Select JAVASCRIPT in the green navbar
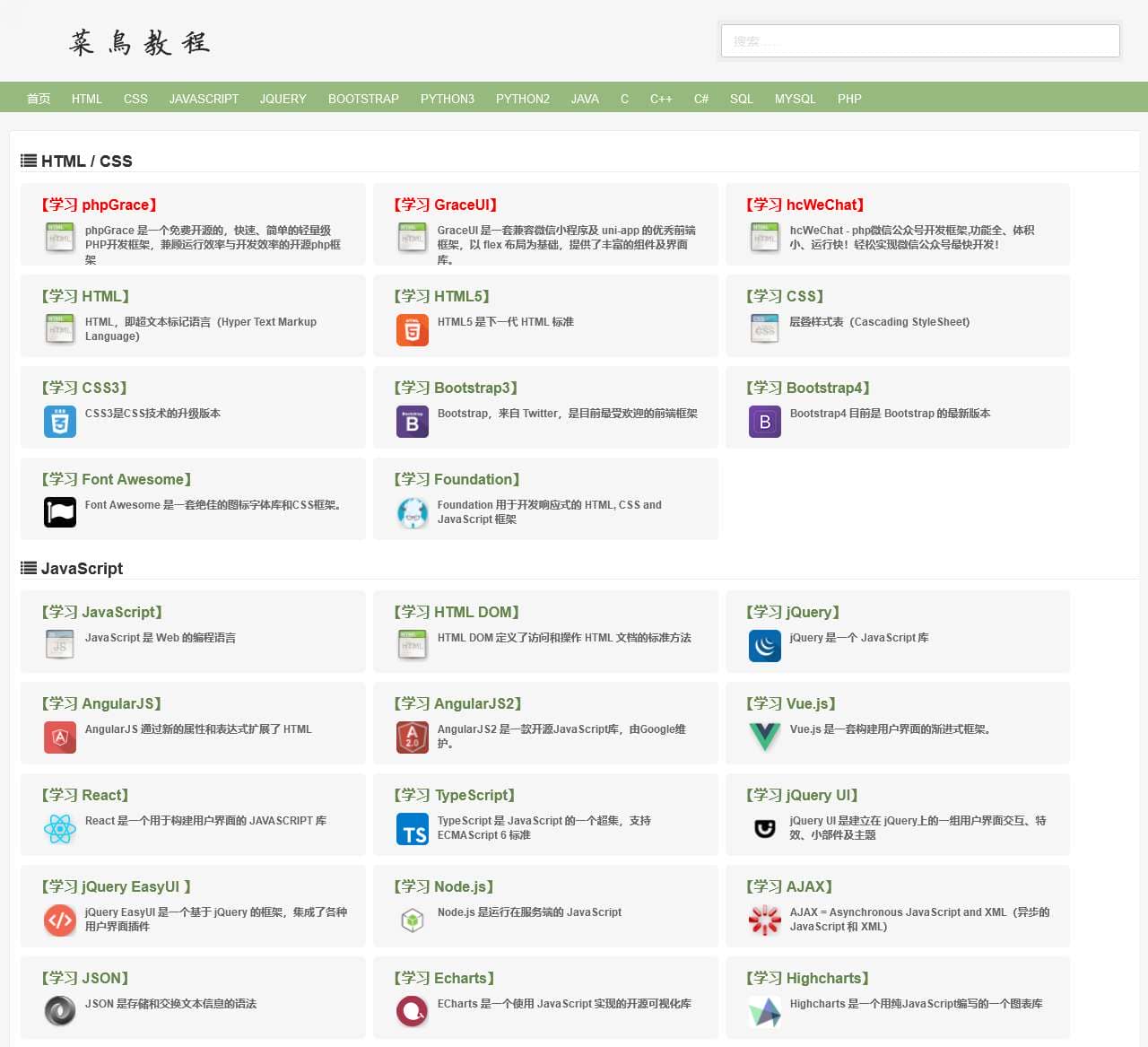Image resolution: width=1148 pixels, height=1047 pixels. (204, 99)
